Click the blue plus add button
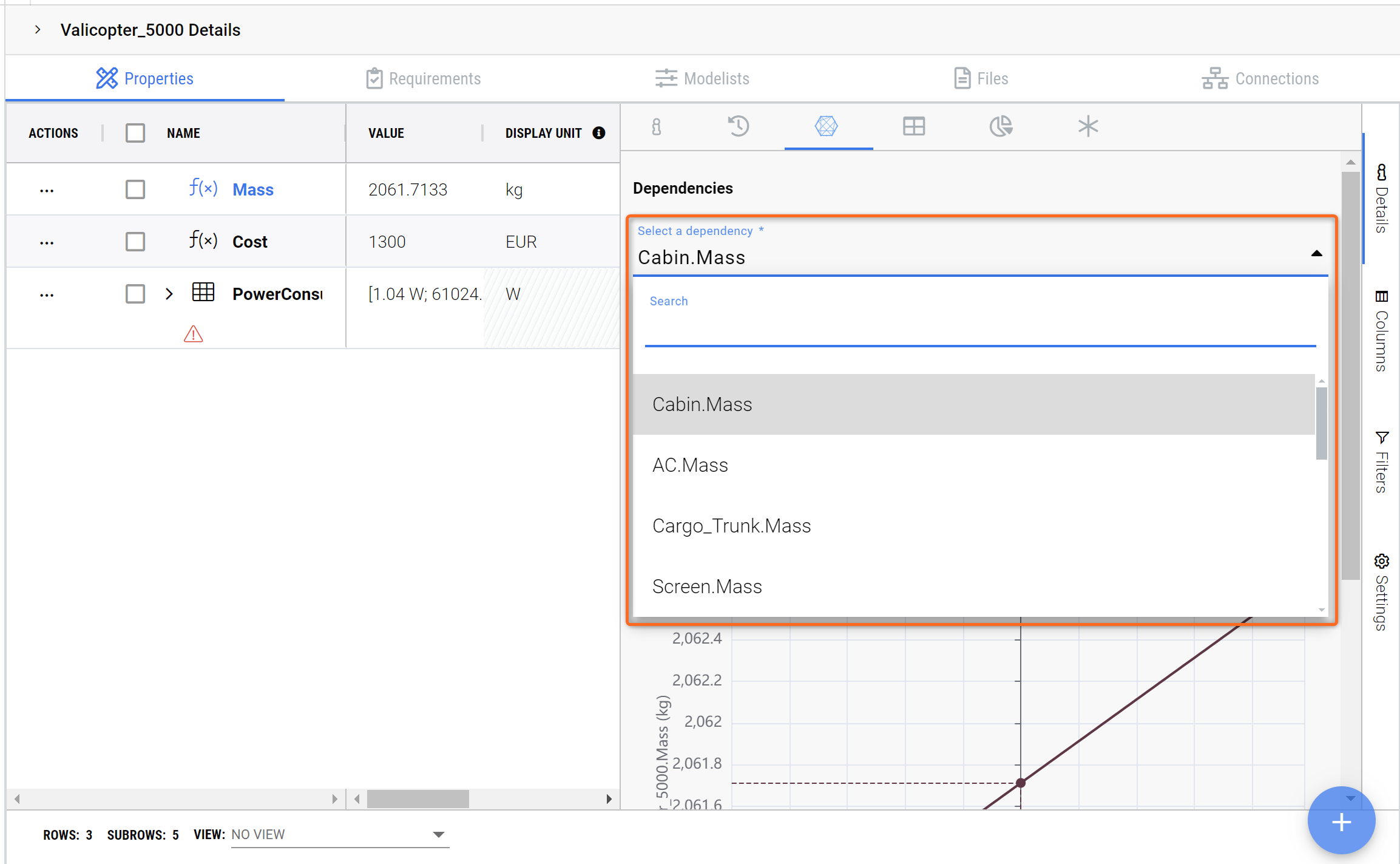 pyautogui.click(x=1341, y=821)
